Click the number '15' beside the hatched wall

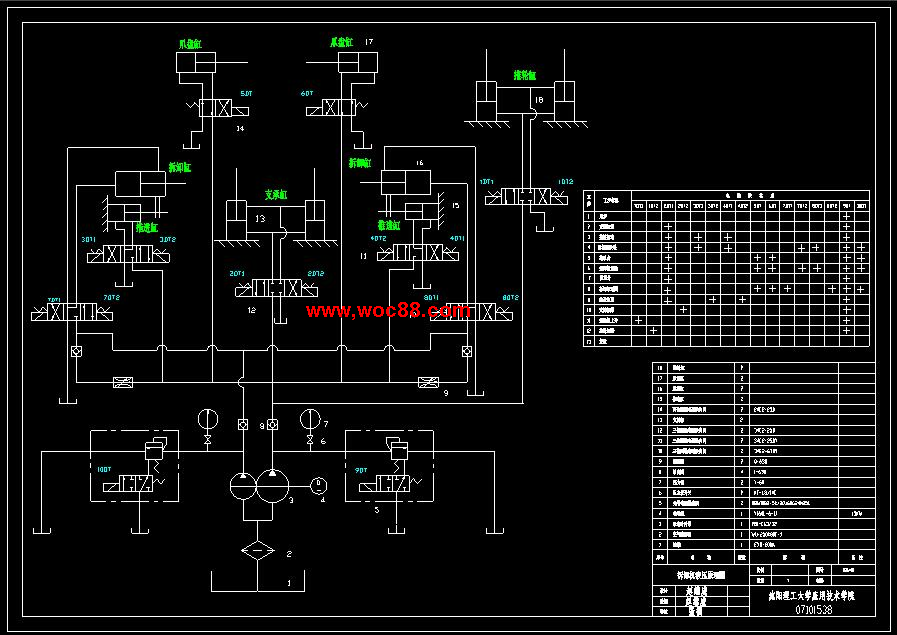point(455,205)
